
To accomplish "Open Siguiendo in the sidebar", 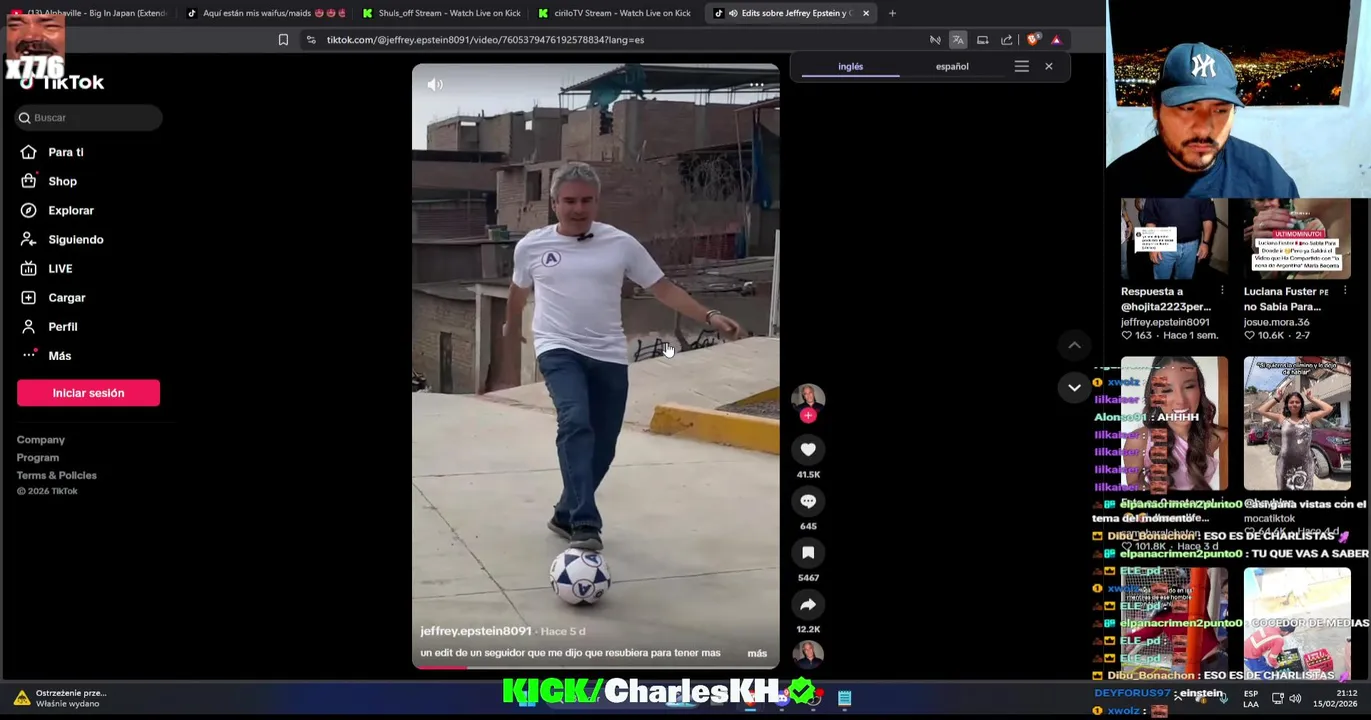I will click(x=75, y=239).
